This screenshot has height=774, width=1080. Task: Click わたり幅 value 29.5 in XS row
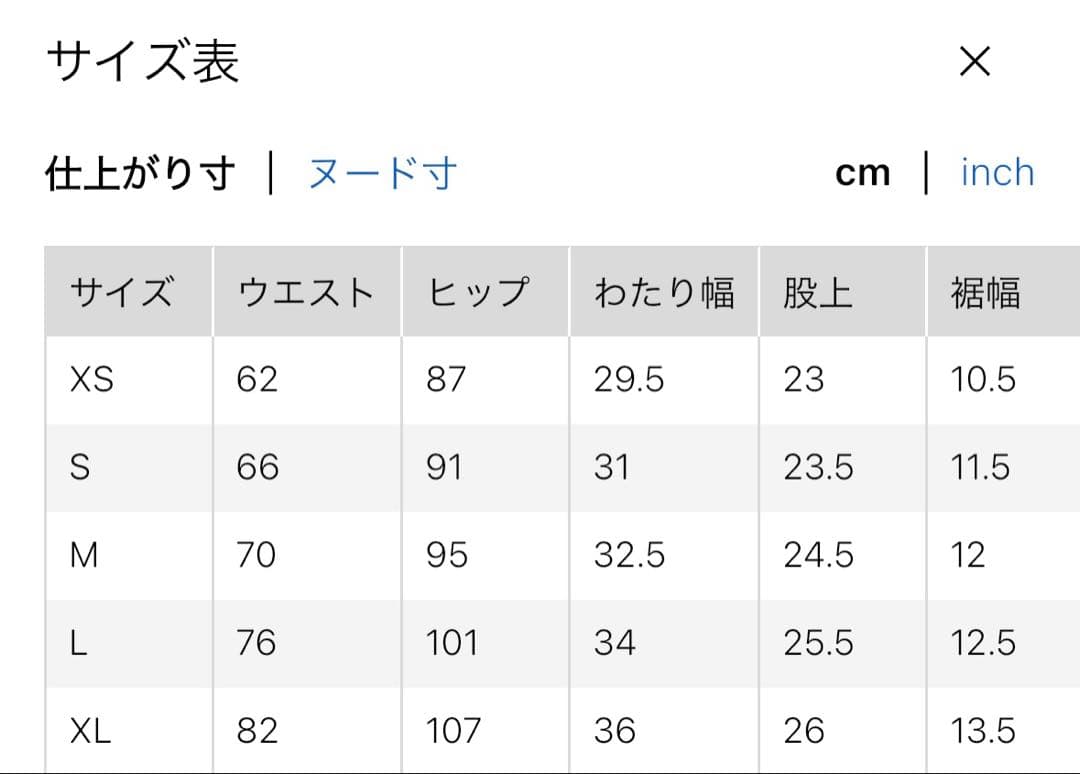629,380
